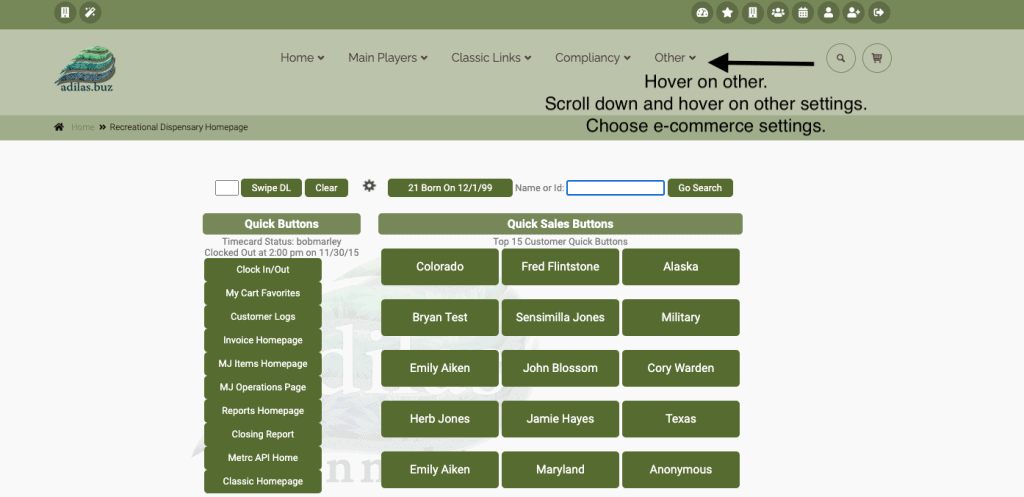Viewport: 1024px width, 497px height.
Task: Expand the Main Players dropdown menu
Action: [388, 57]
